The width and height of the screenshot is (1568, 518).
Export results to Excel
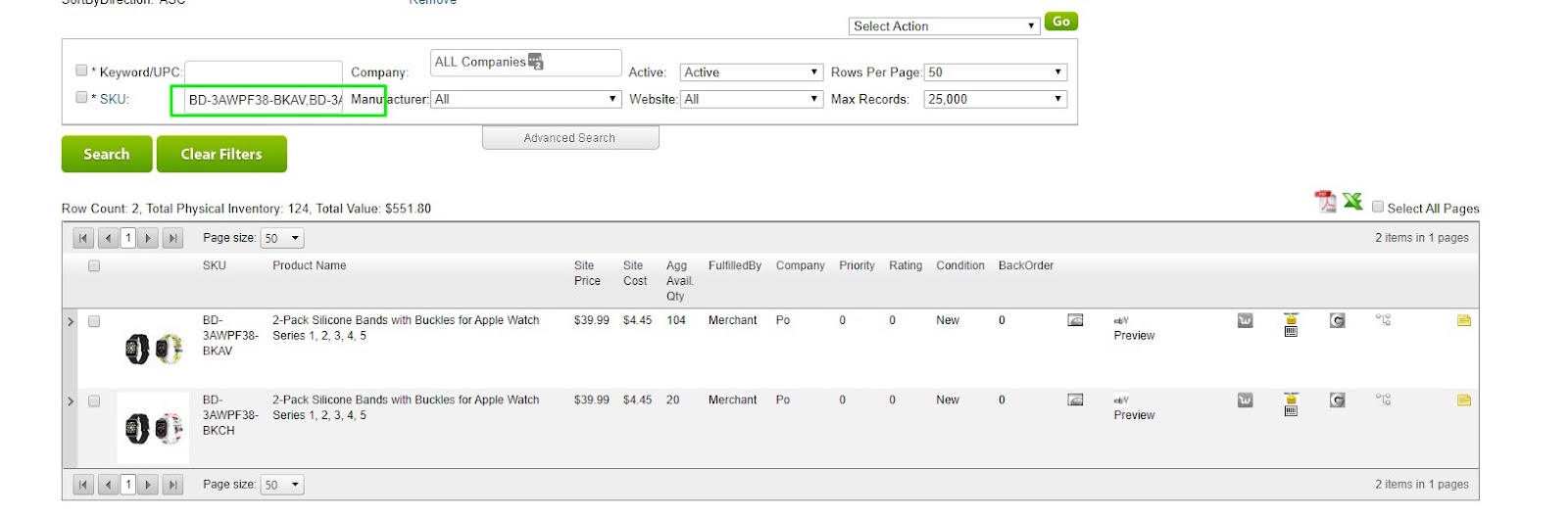point(1352,201)
